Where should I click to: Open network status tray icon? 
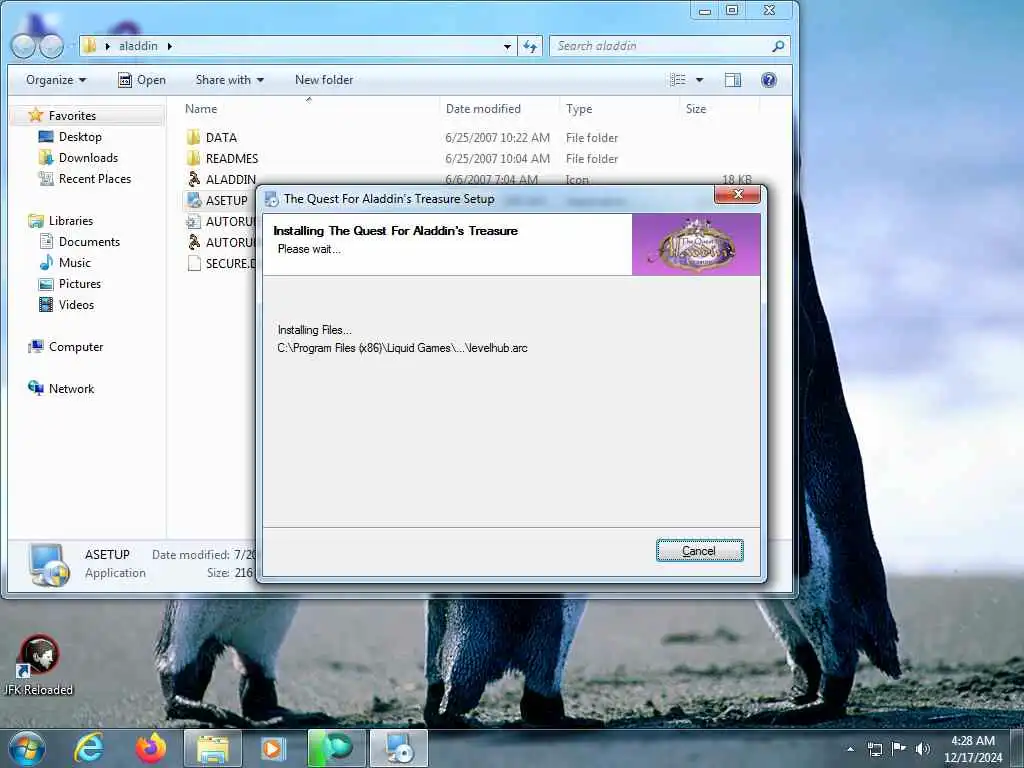874,749
